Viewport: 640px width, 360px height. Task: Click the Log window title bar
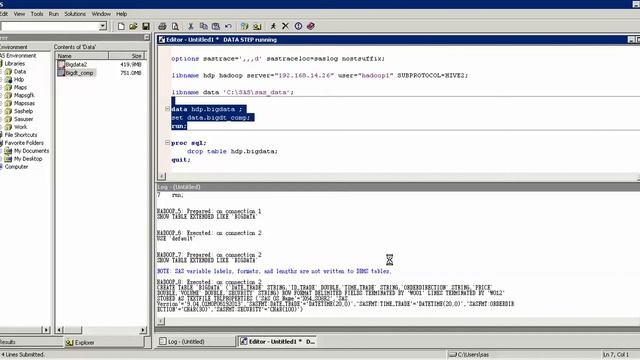pos(398,187)
